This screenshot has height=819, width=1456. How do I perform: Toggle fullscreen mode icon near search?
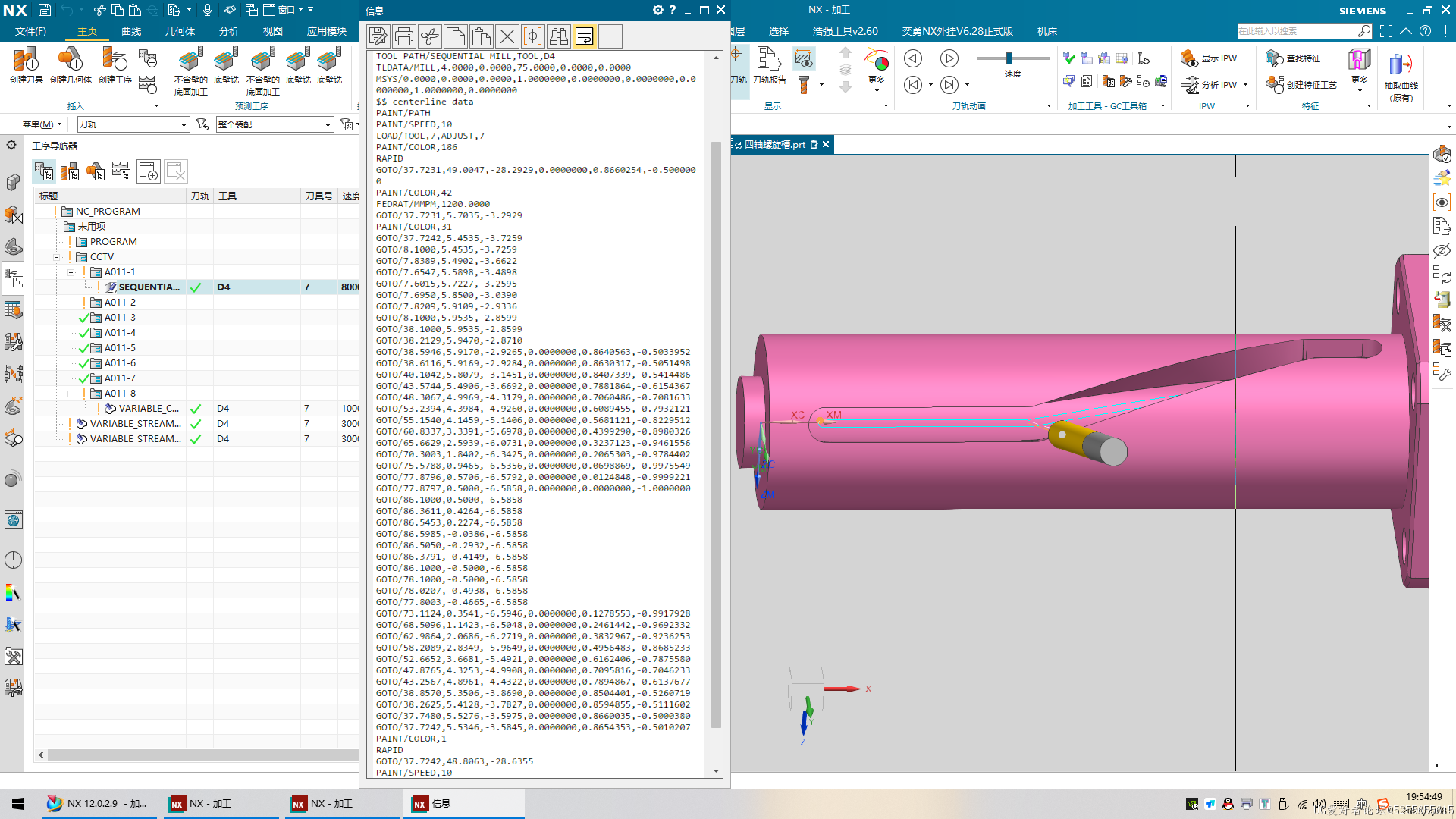pyautogui.click(x=1386, y=31)
